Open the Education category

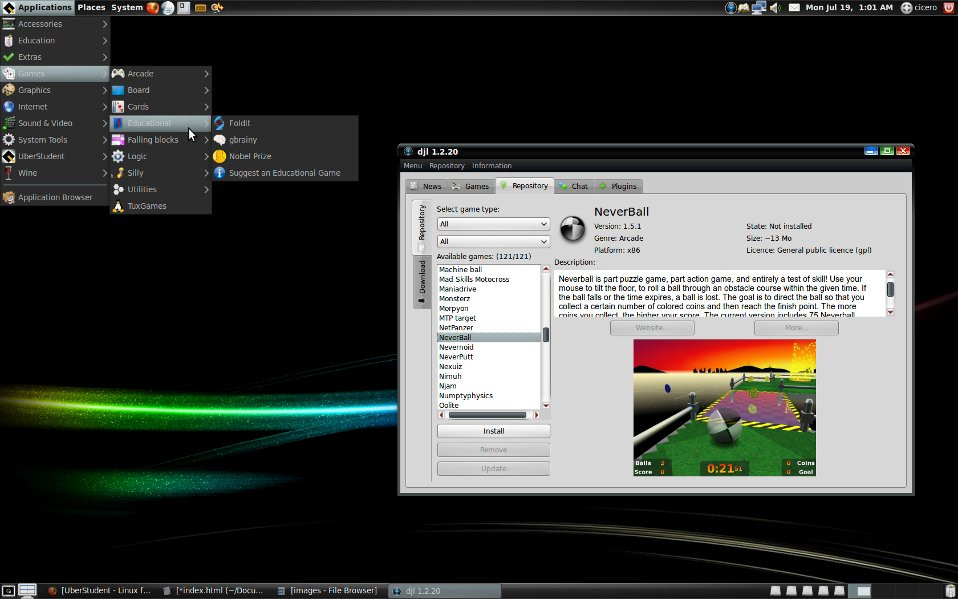pyautogui.click(x=55, y=40)
